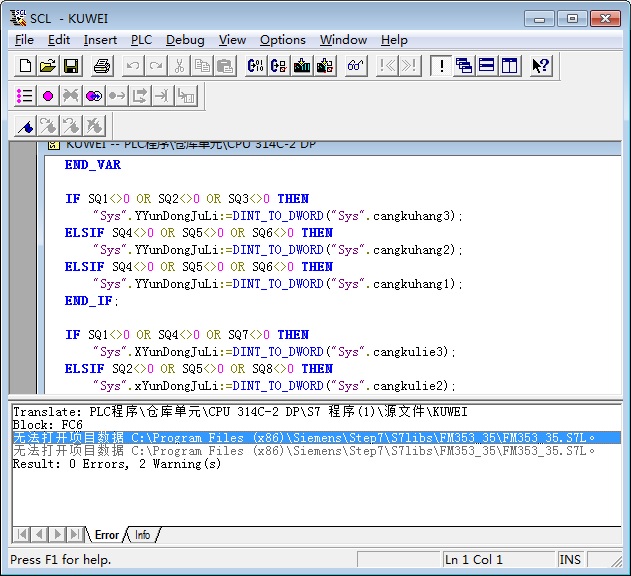The image size is (631, 576).
Task: Open the Options menu
Action: click(283, 40)
